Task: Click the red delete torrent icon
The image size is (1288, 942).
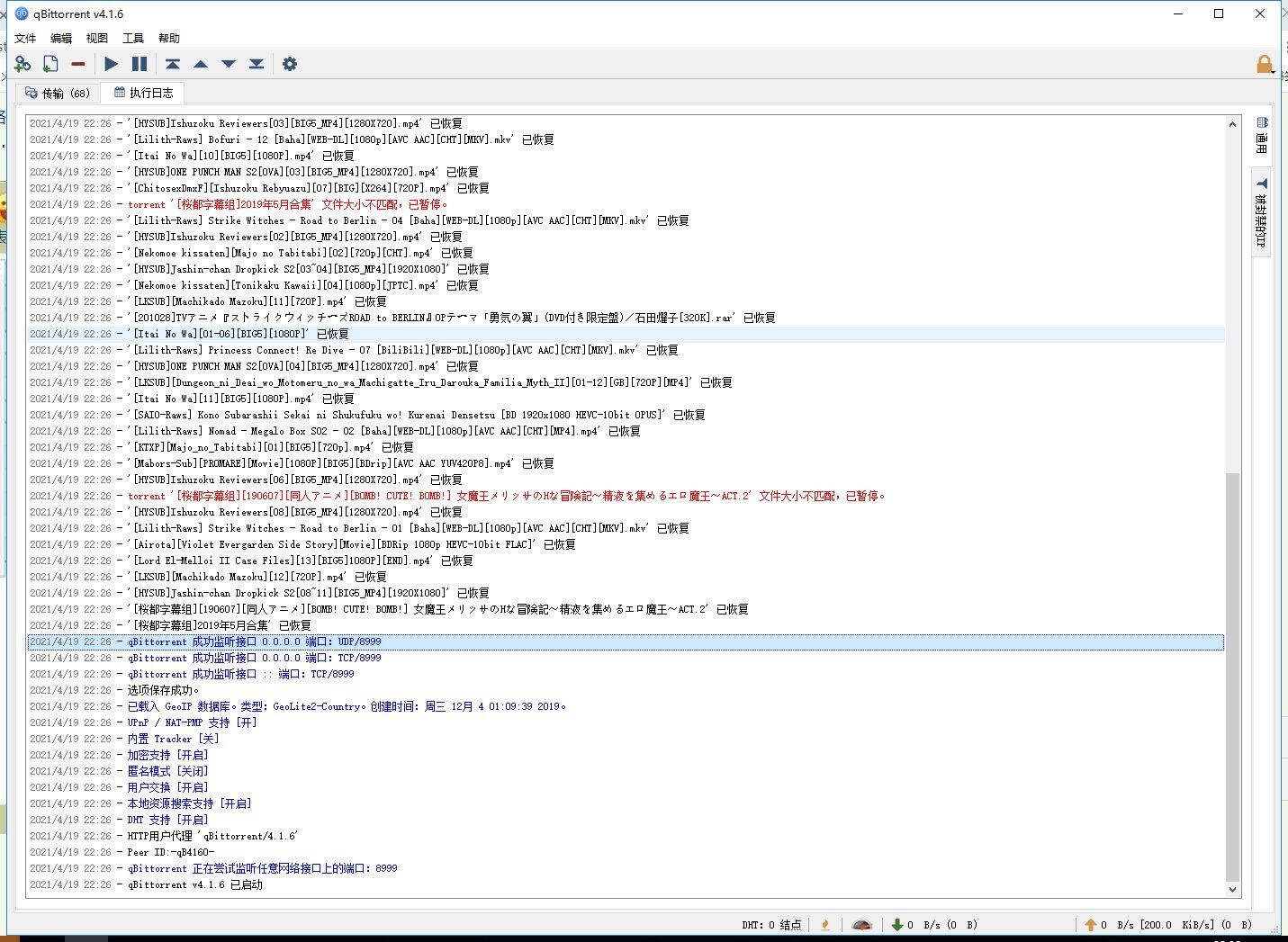Action: [x=78, y=64]
